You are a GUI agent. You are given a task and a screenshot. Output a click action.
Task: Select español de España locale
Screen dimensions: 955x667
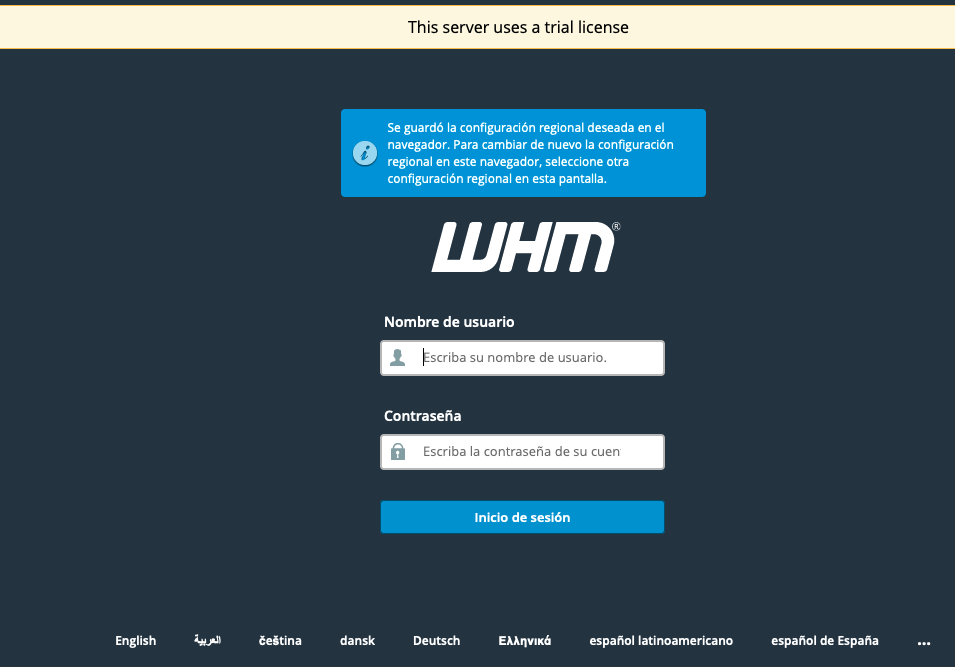coord(825,641)
